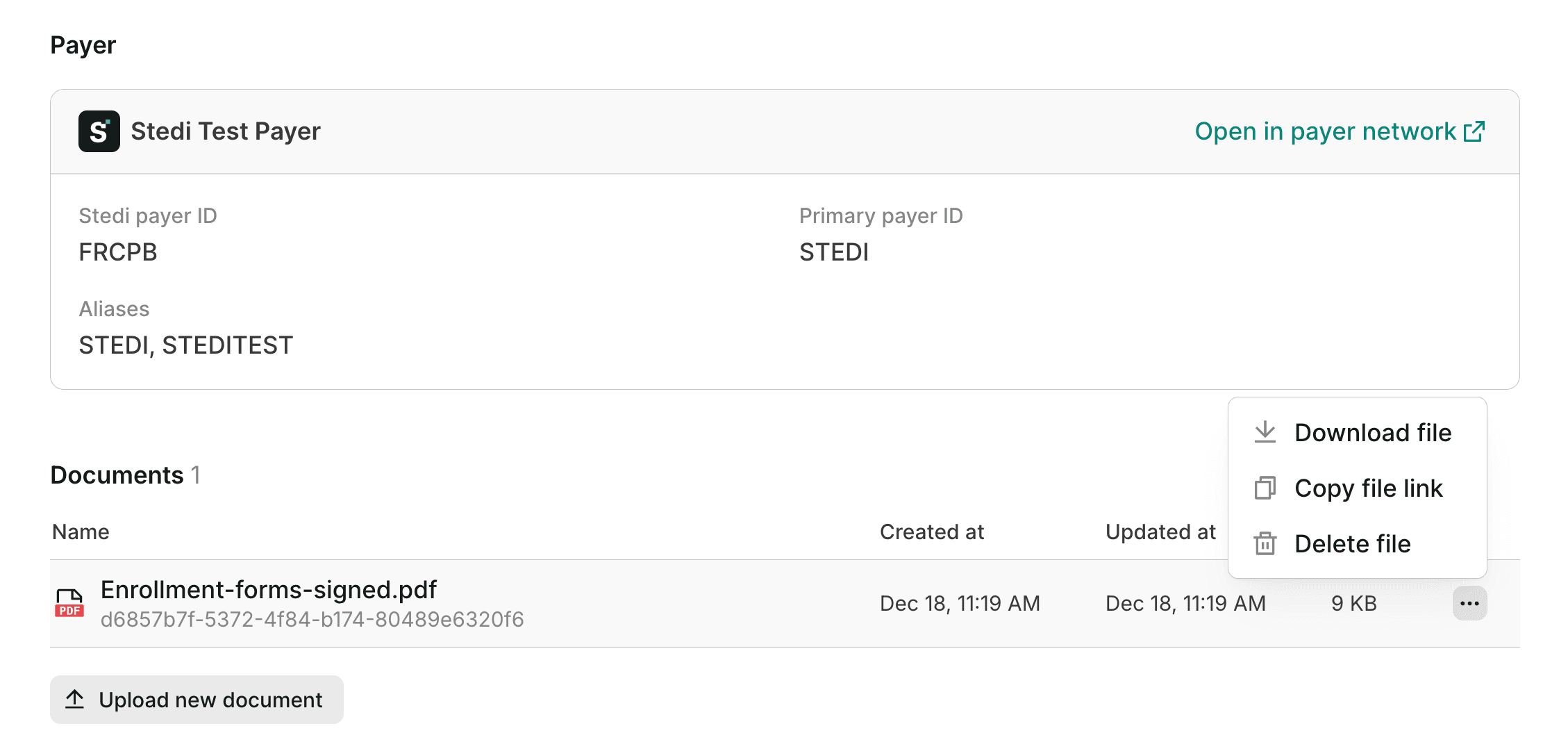Image resolution: width=1568 pixels, height=749 pixels.
Task: Click the Name column header
Action: click(x=81, y=532)
